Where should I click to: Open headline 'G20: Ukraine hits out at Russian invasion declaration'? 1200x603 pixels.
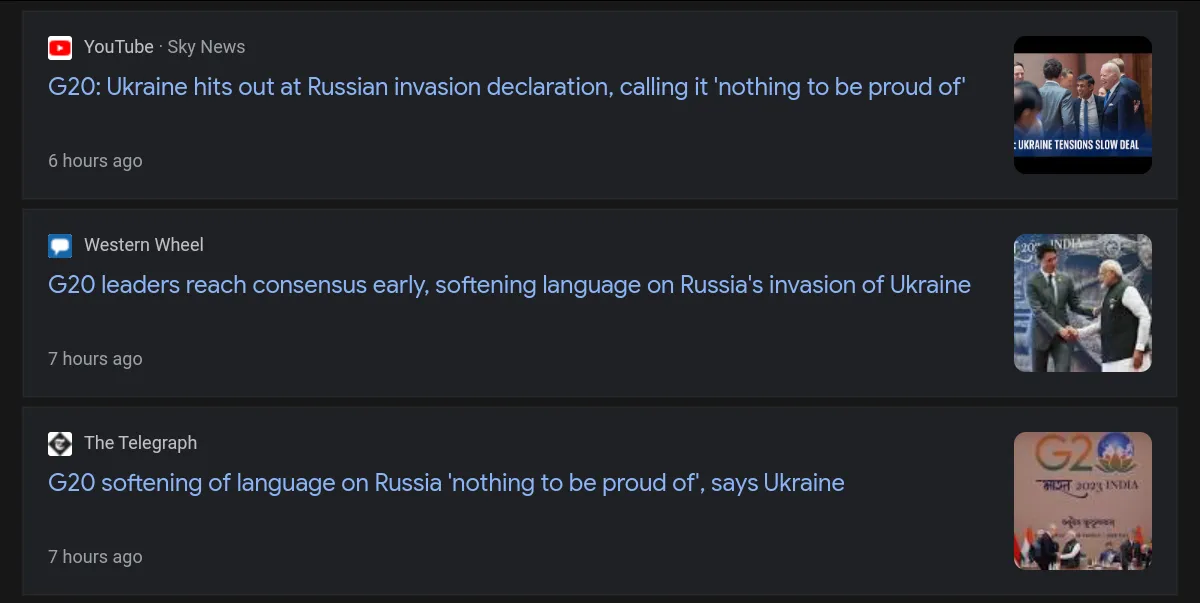[506, 87]
